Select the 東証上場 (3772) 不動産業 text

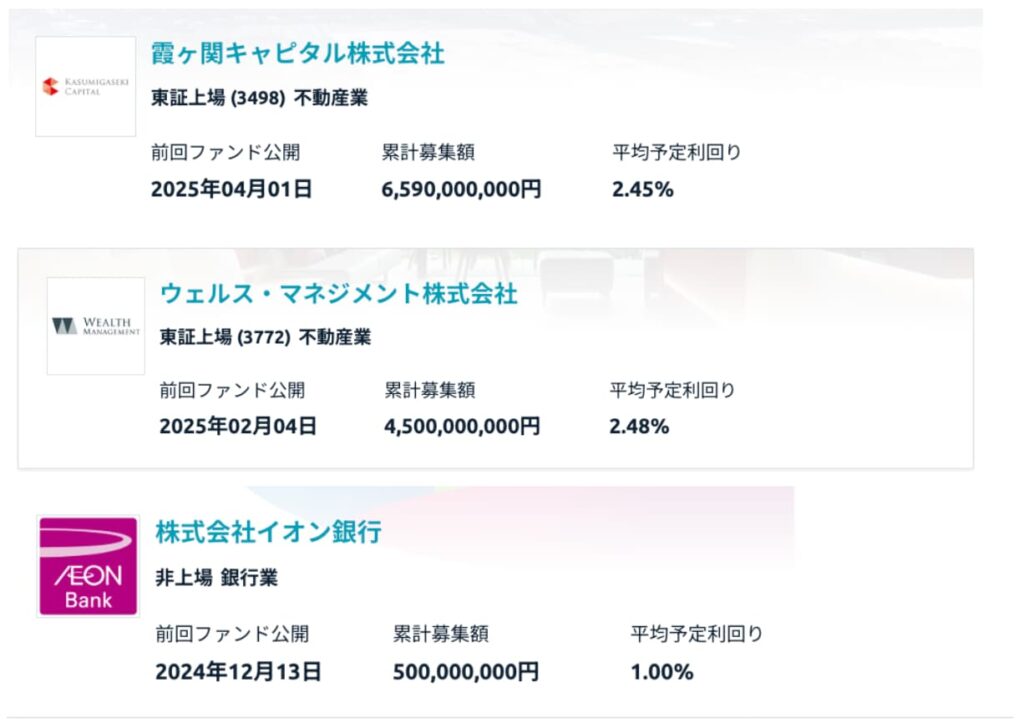[265, 337]
